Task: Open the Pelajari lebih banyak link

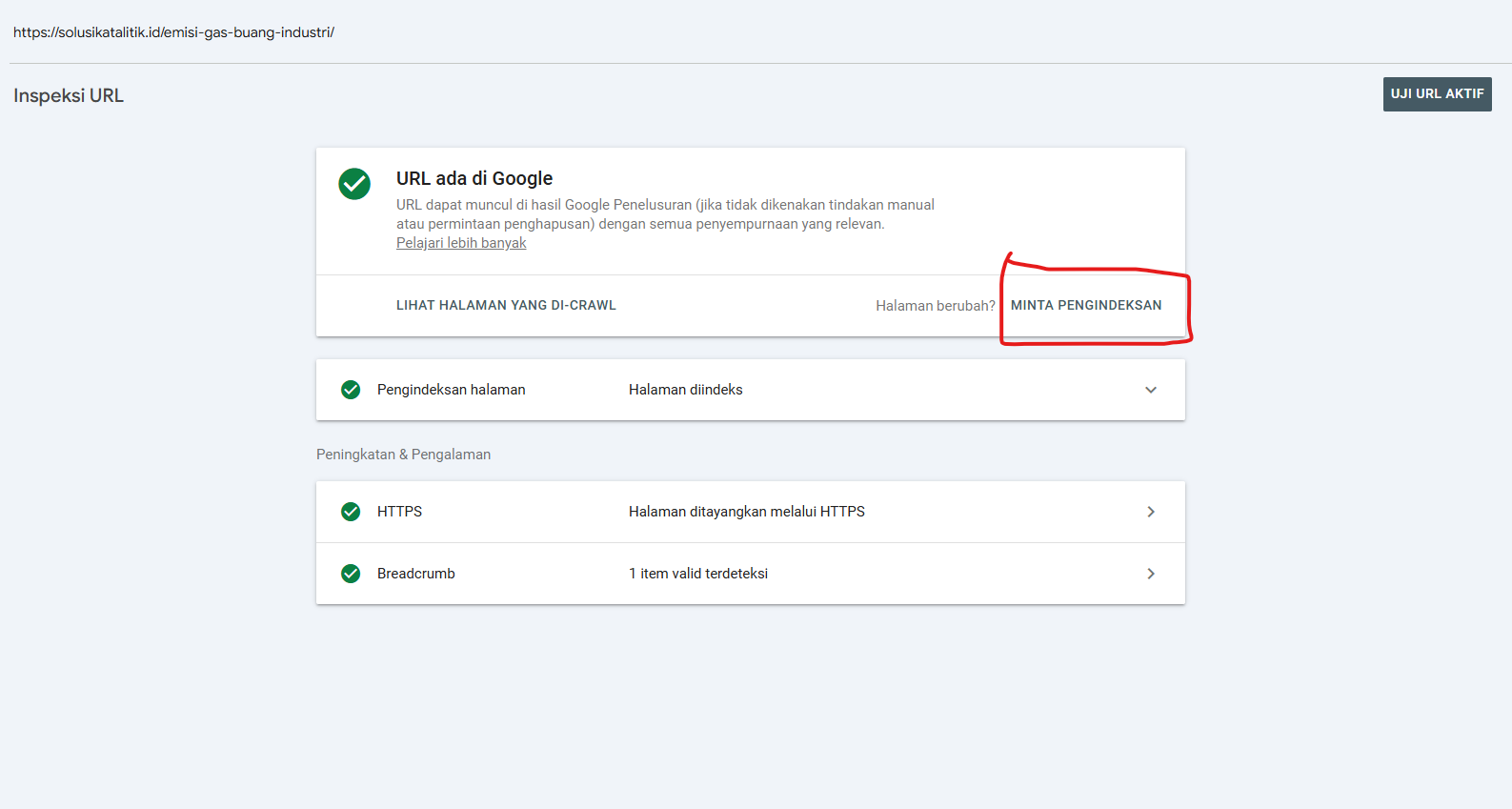Action: [461, 243]
